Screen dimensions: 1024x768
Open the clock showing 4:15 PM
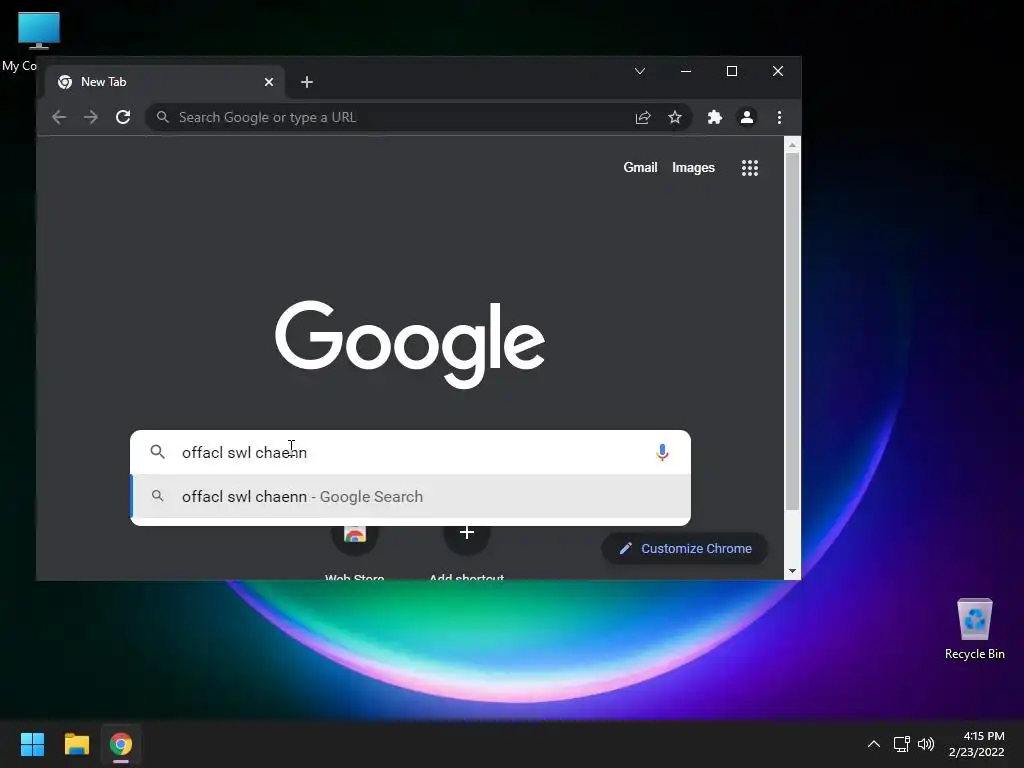pos(976,744)
